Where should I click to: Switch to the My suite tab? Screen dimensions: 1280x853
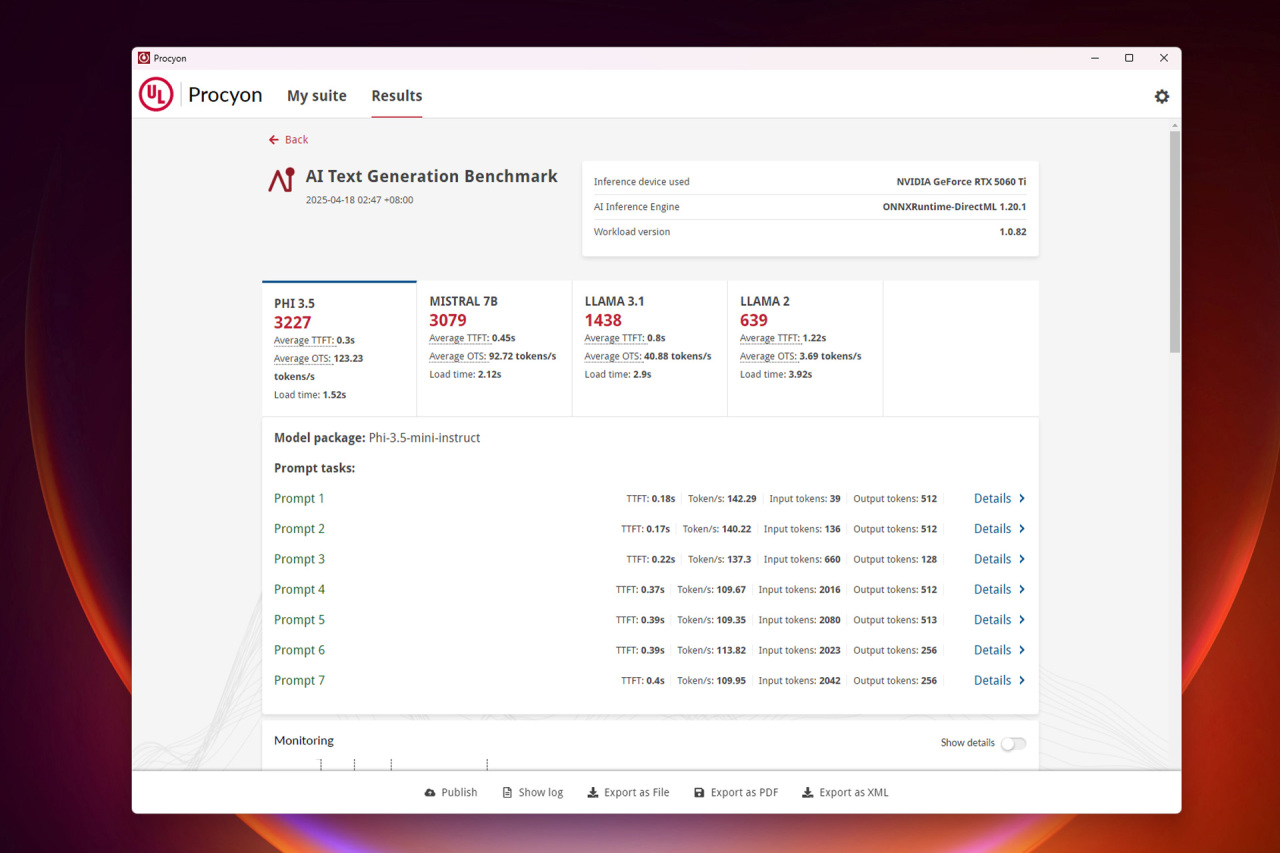point(317,96)
